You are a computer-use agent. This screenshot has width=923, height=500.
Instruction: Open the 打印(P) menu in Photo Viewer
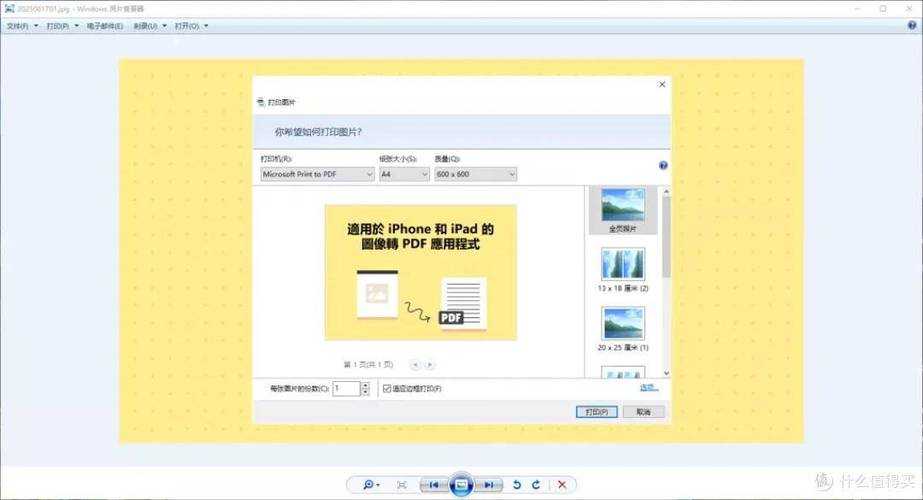coord(62,26)
